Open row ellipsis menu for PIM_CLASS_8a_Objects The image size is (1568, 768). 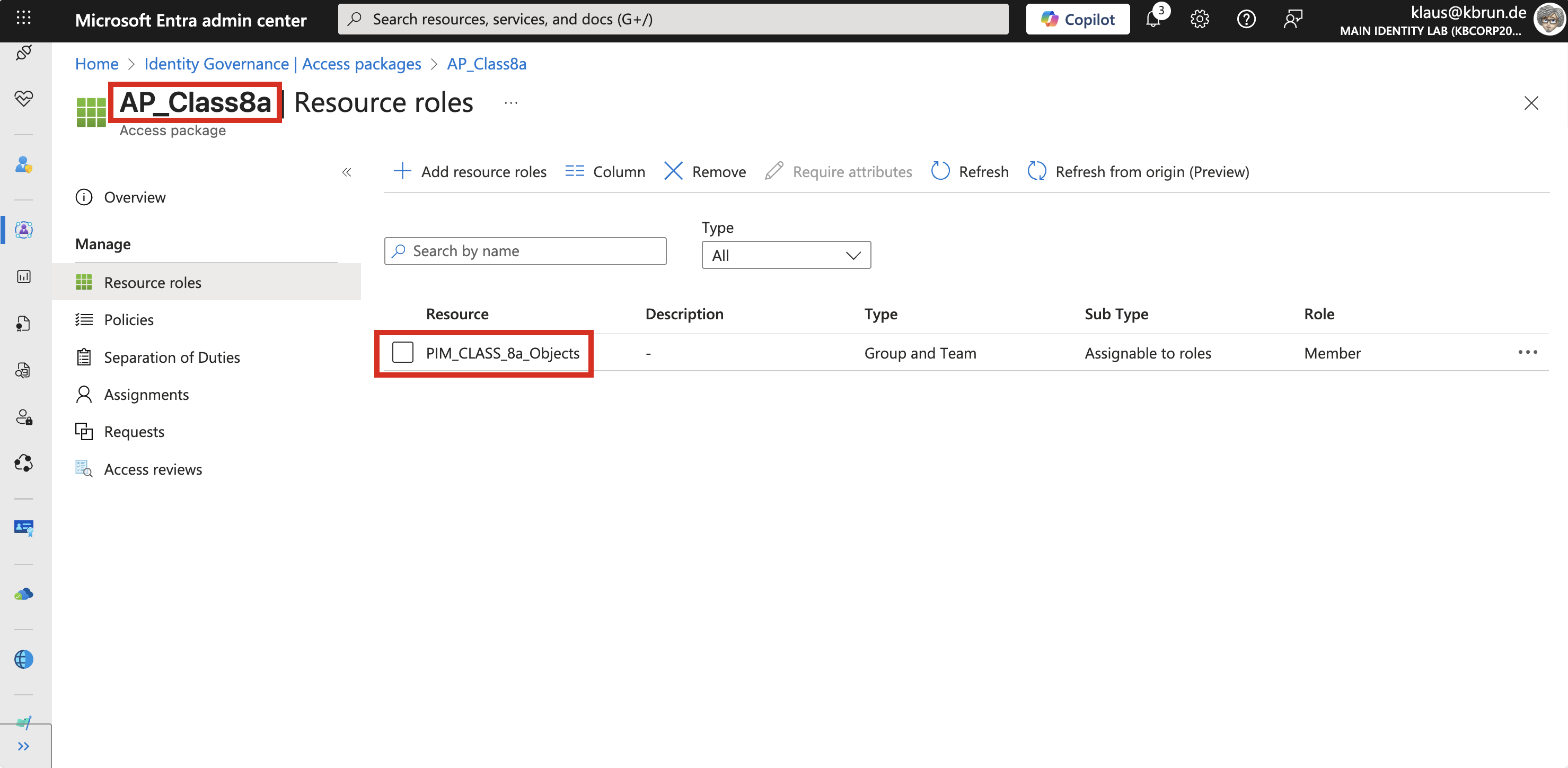pos(1527,353)
